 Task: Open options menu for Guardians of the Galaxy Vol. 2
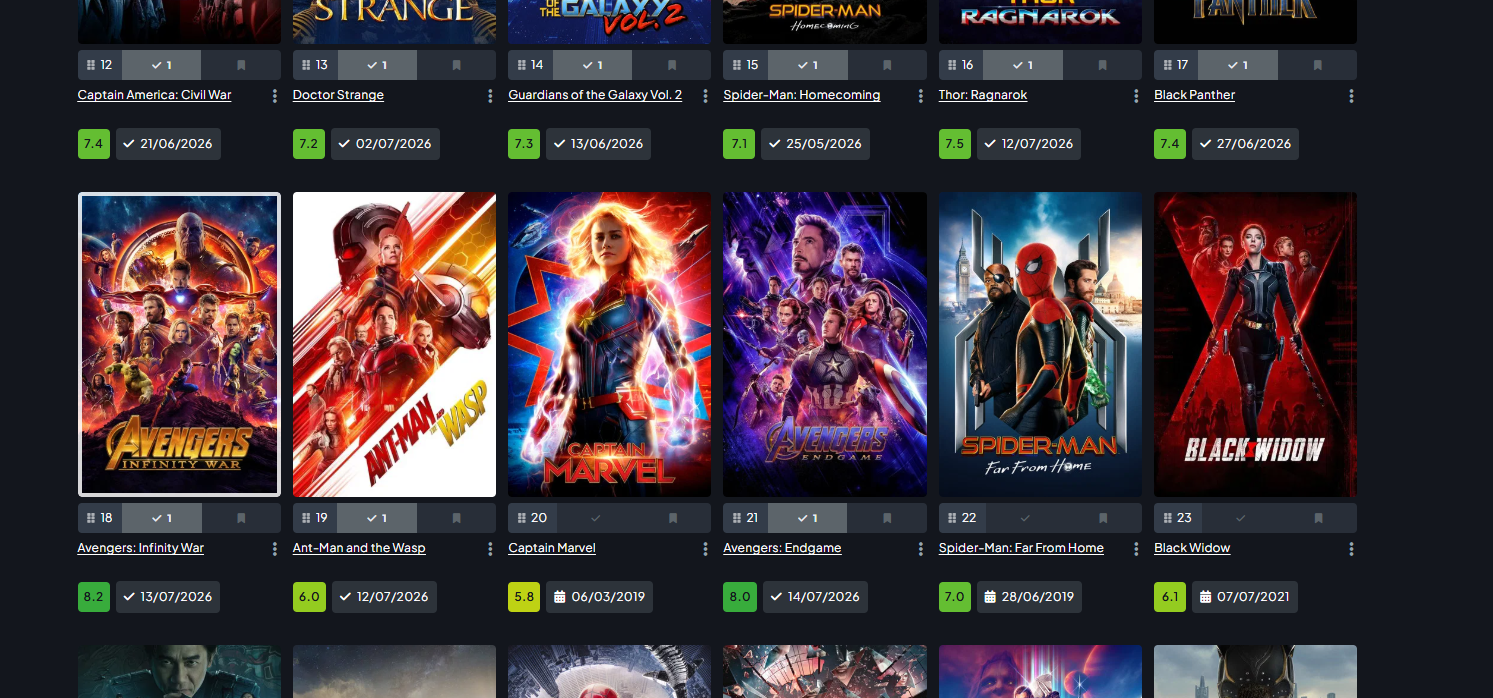pyautogui.click(x=705, y=96)
